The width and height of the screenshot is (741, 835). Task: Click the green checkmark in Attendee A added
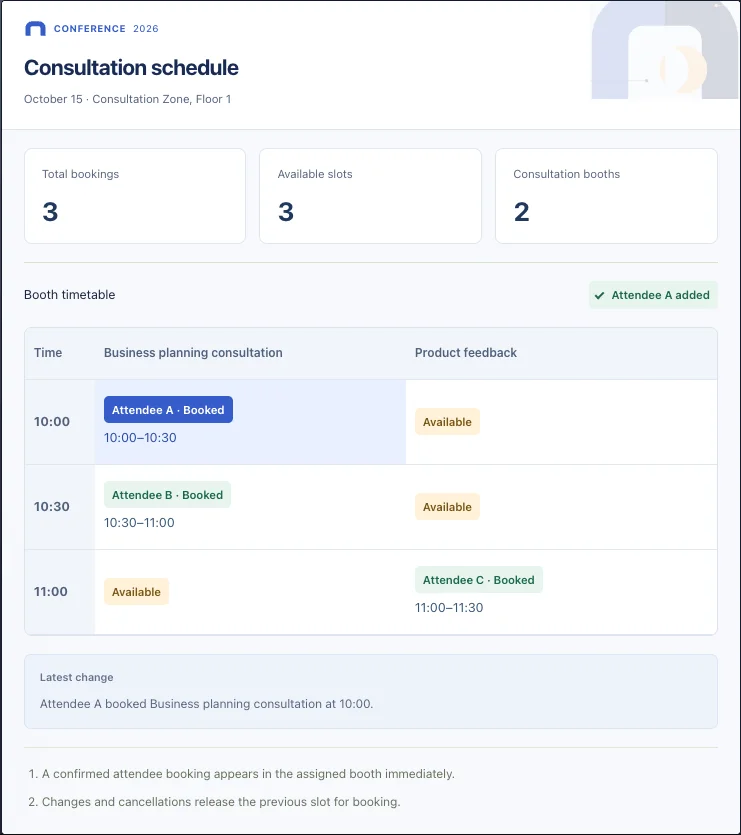pos(599,295)
